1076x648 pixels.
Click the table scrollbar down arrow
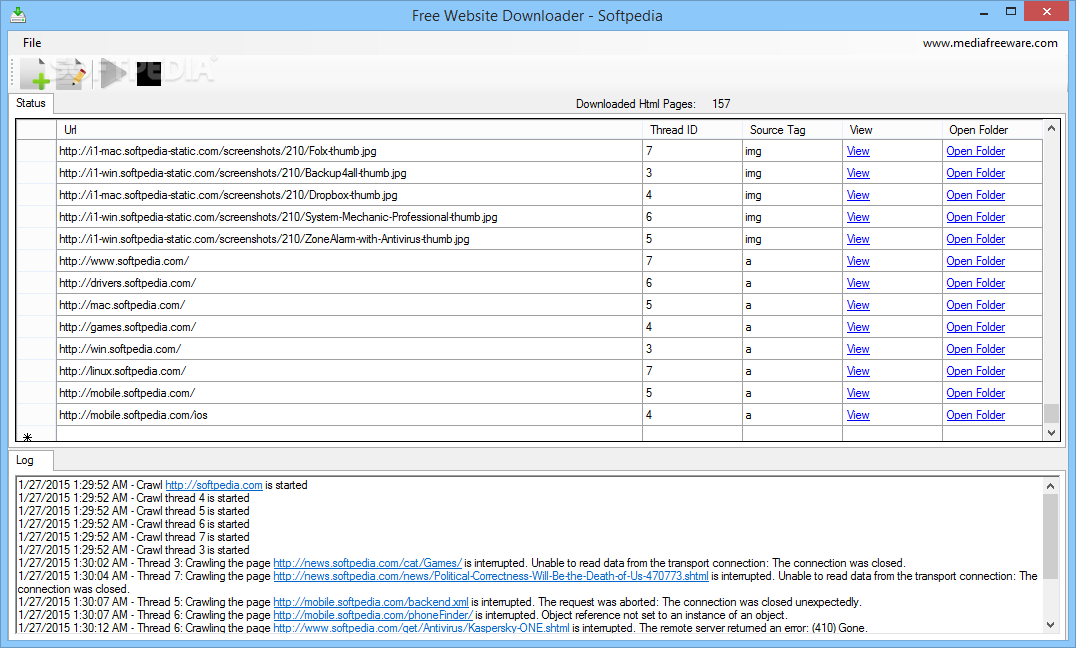tap(1051, 432)
